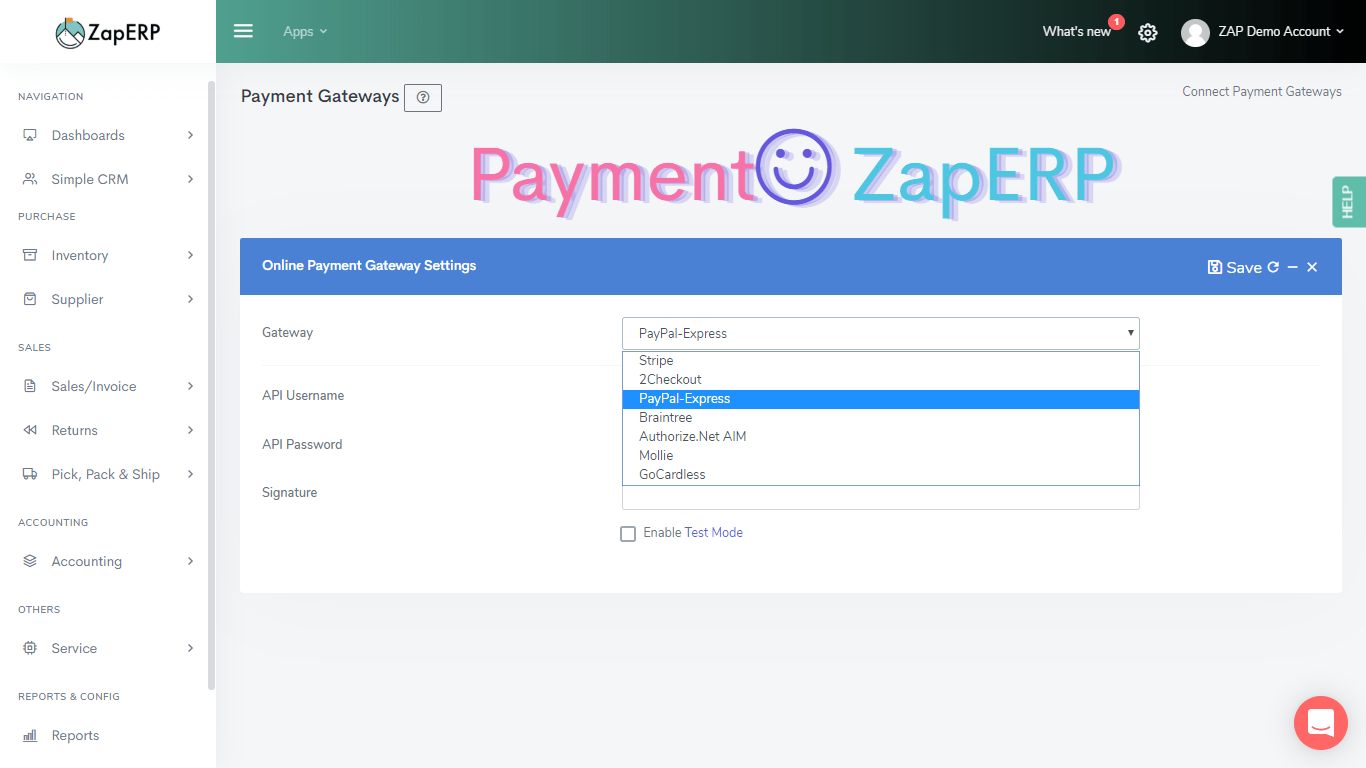Click the Simple CRM people icon
This screenshot has width=1366, height=768.
coord(30,179)
